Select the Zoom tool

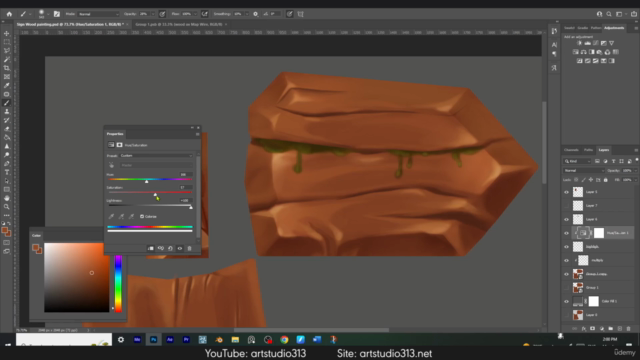click(x=7, y=207)
